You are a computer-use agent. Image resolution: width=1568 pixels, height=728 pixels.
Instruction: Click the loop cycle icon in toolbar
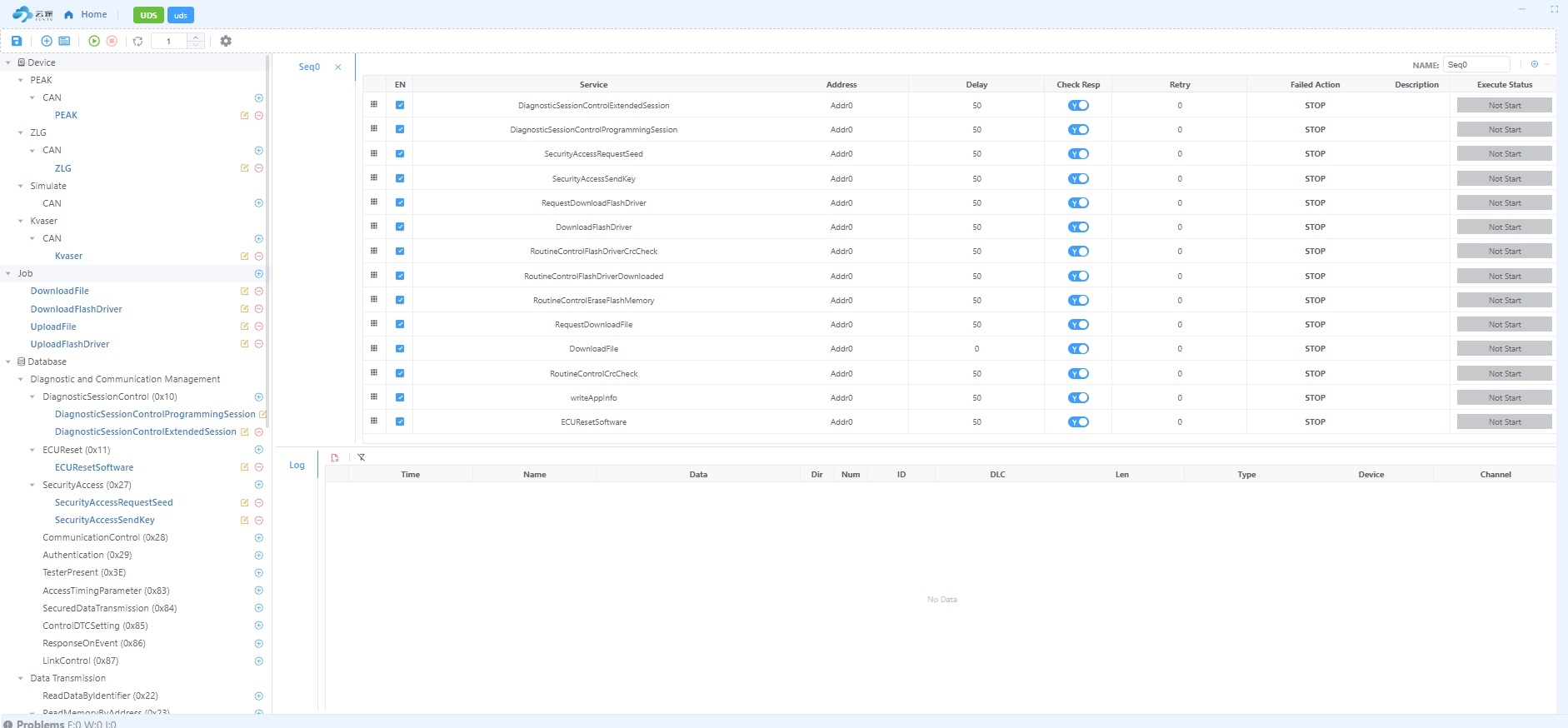click(138, 41)
